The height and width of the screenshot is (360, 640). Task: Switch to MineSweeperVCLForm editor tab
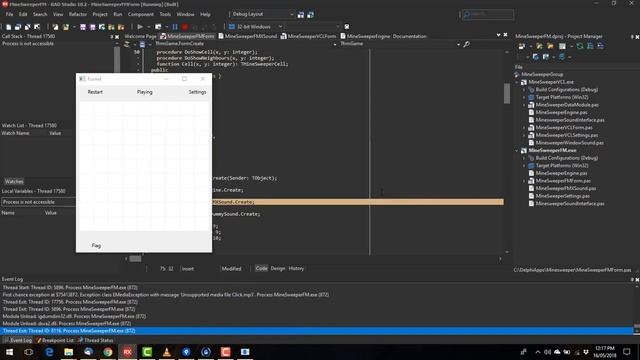[309, 36]
